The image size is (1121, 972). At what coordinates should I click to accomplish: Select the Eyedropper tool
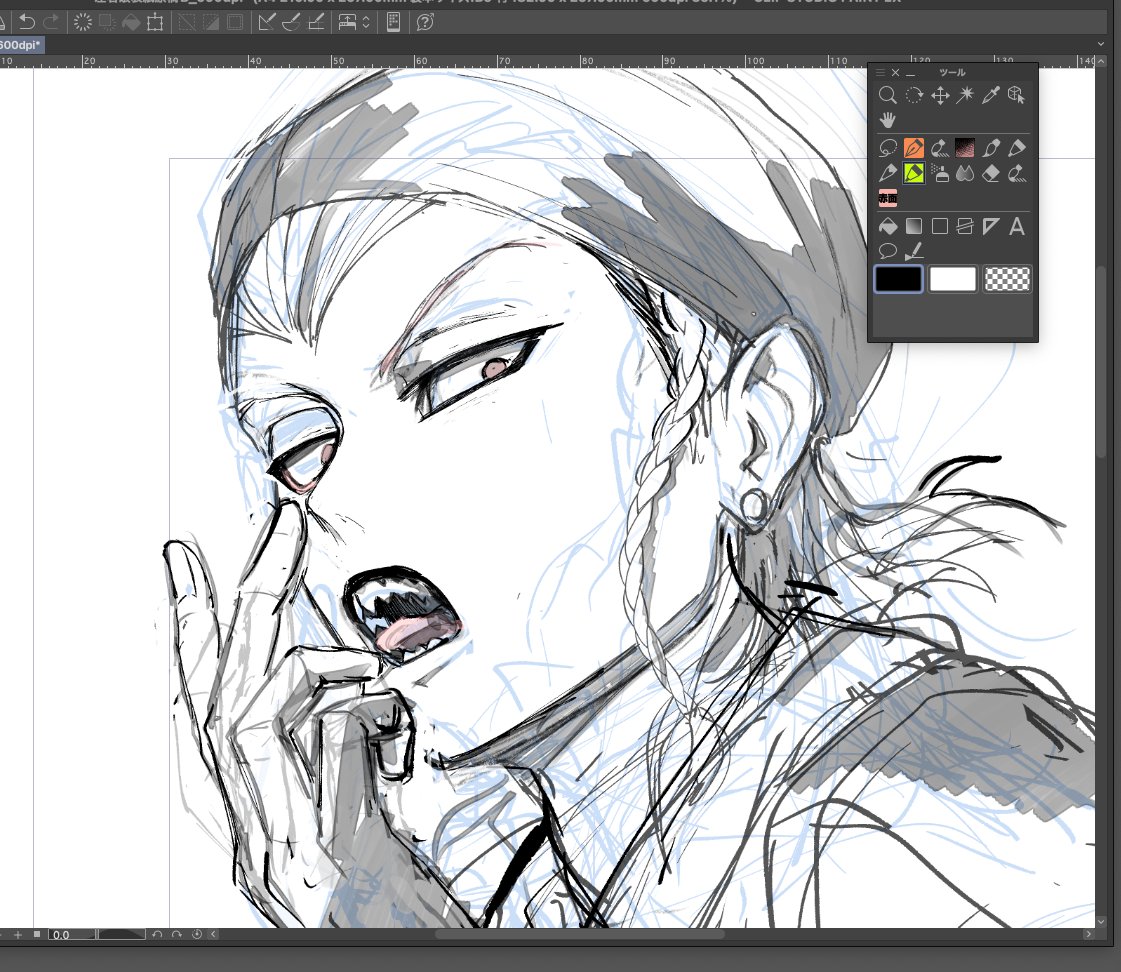[991, 95]
